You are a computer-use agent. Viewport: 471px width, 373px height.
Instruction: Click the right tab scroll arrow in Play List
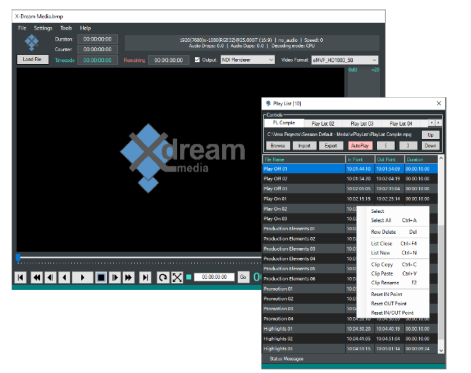(438, 123)
